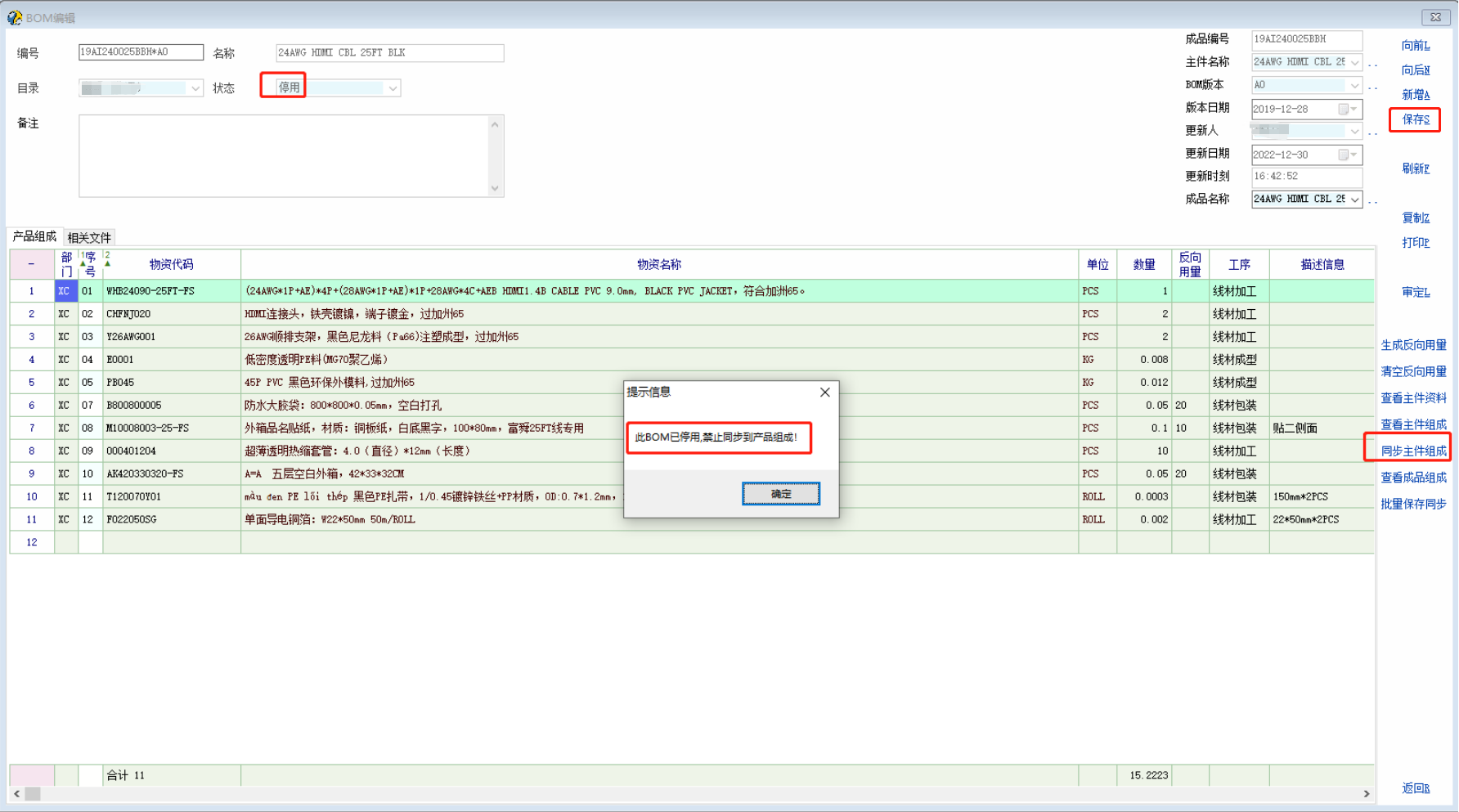Click 刷新 in the right sidebar
The height and width of the screenshot is (812, 1459).
tap(1415, 168)
